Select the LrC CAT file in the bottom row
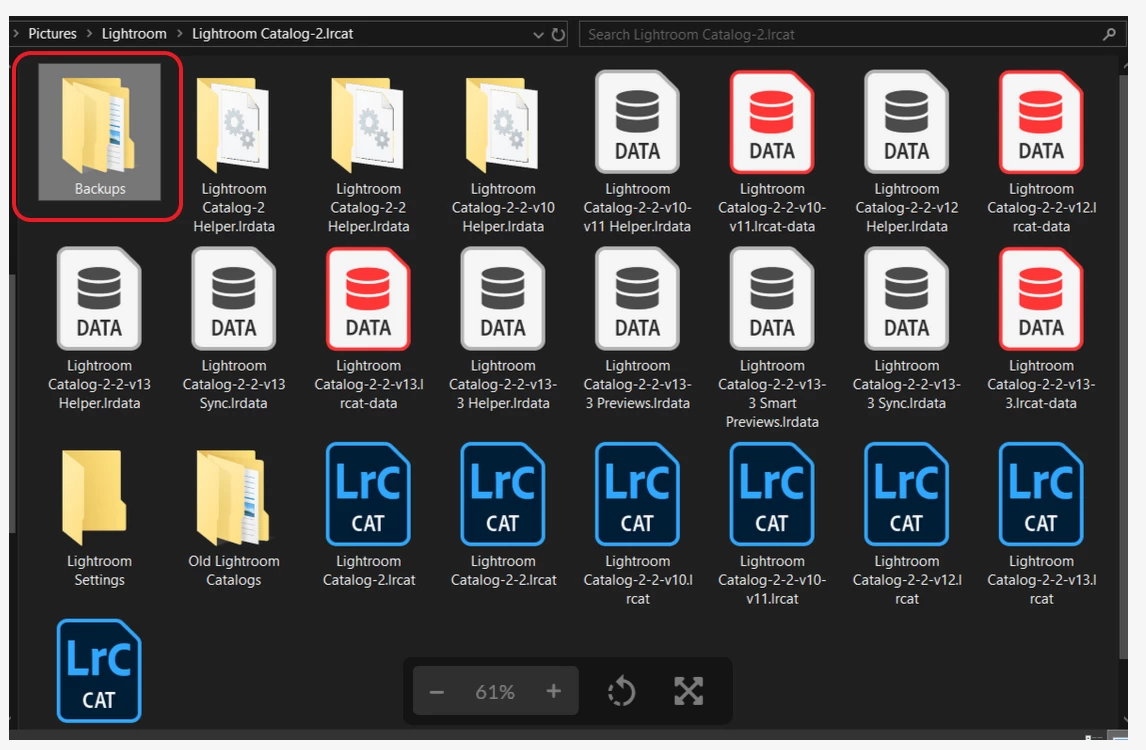 coord(99,671)
